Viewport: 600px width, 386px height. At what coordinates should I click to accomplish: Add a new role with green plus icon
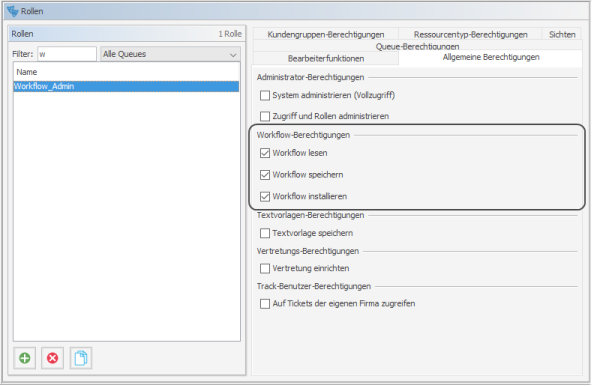coord(24,358)
